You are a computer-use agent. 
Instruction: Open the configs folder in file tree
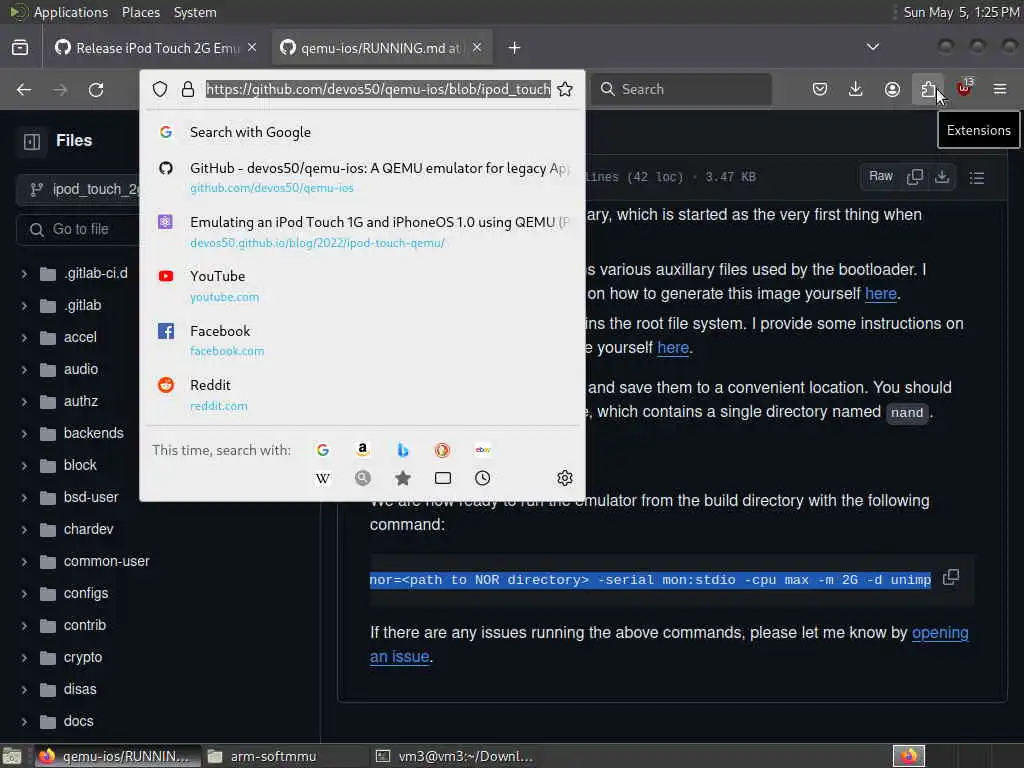86,594
